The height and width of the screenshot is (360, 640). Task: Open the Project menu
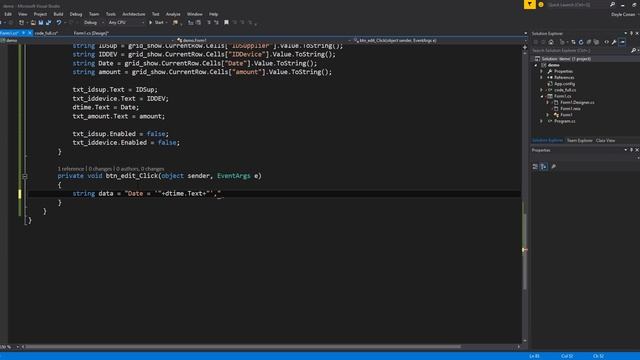coord(40,14)
